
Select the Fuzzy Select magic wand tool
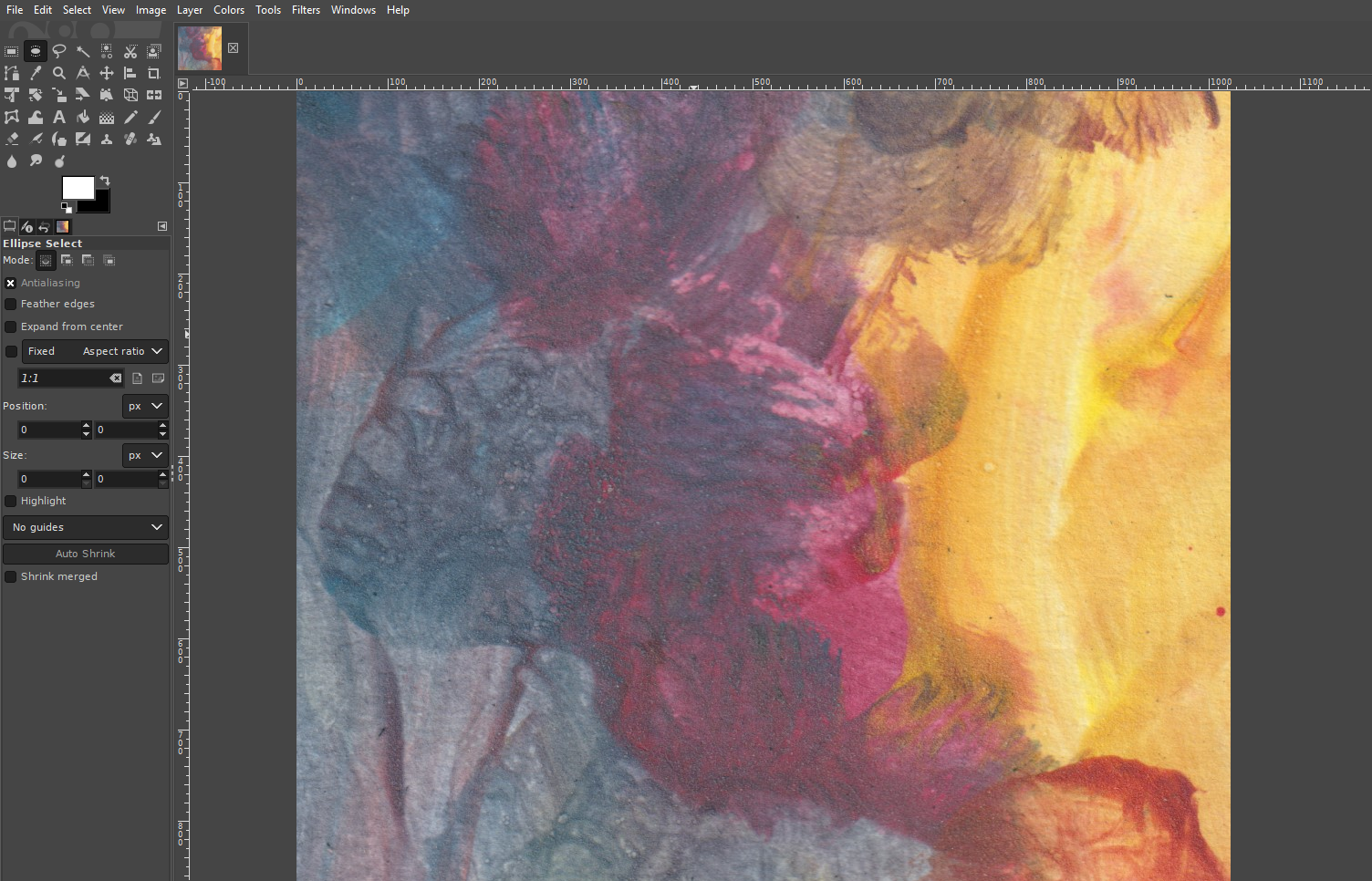(x=83, y=51)
